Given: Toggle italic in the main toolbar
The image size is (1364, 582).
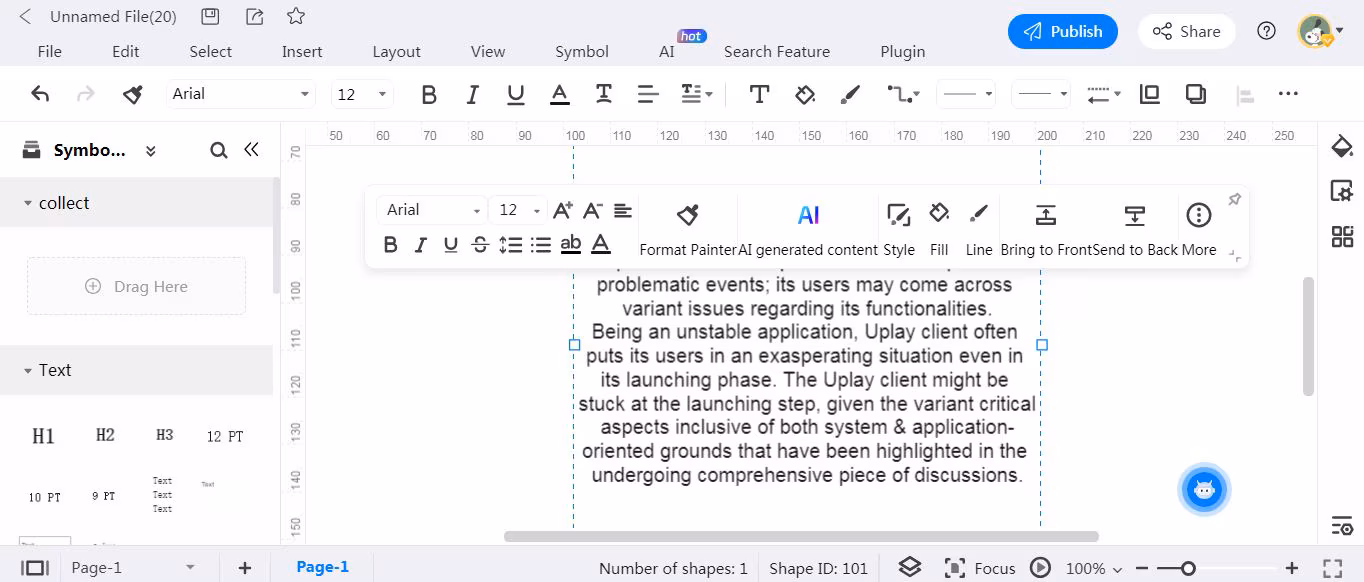Looking at the screenshot, I should tap(473, 94).
